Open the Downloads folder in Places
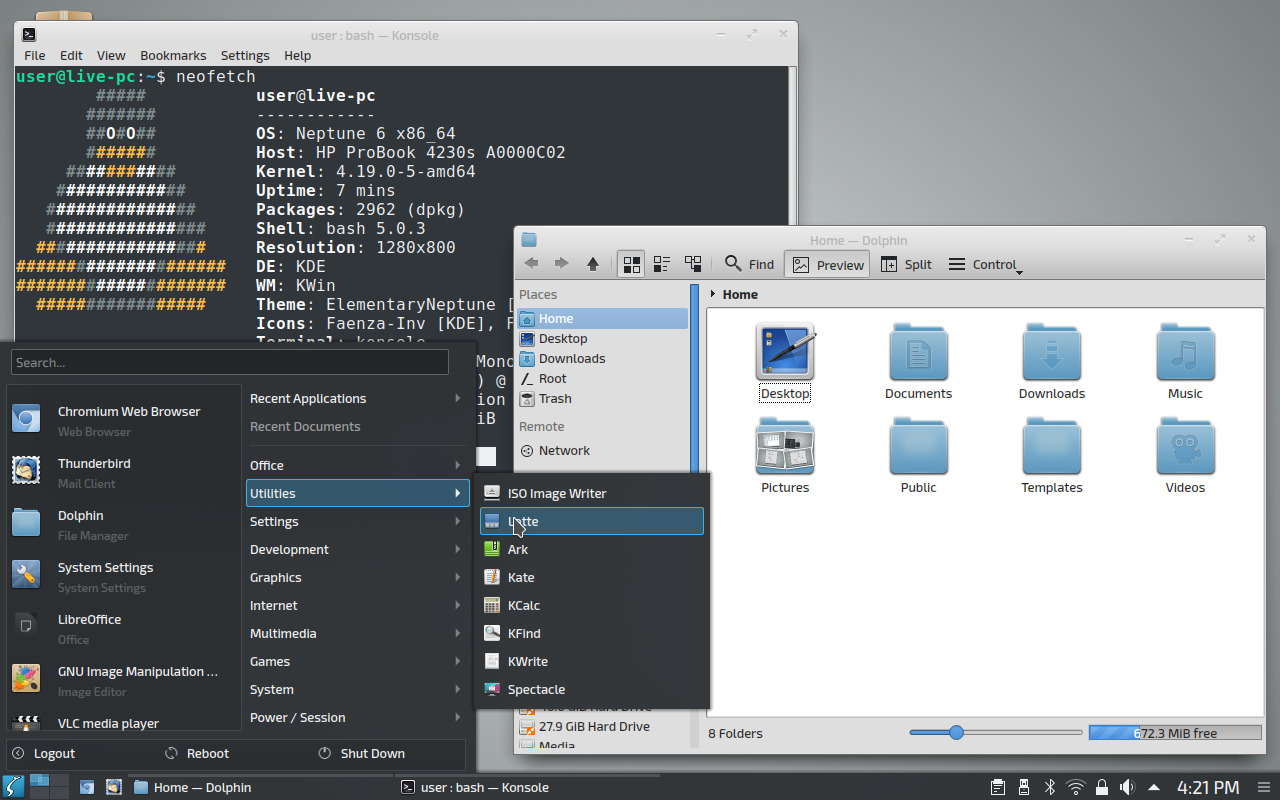 click(571, 358)
